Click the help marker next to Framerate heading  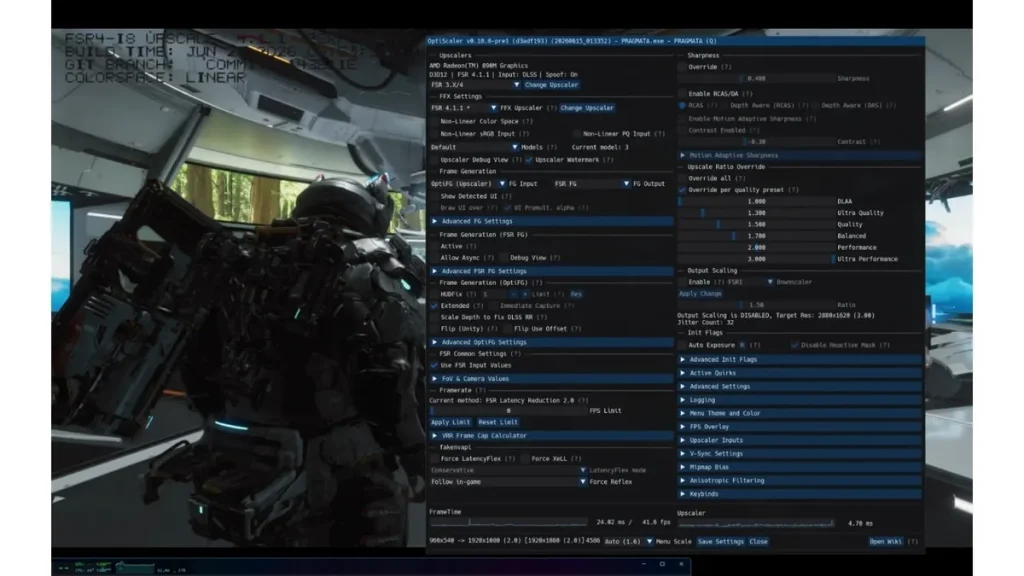pyautogui.click(x=480, y=390)
